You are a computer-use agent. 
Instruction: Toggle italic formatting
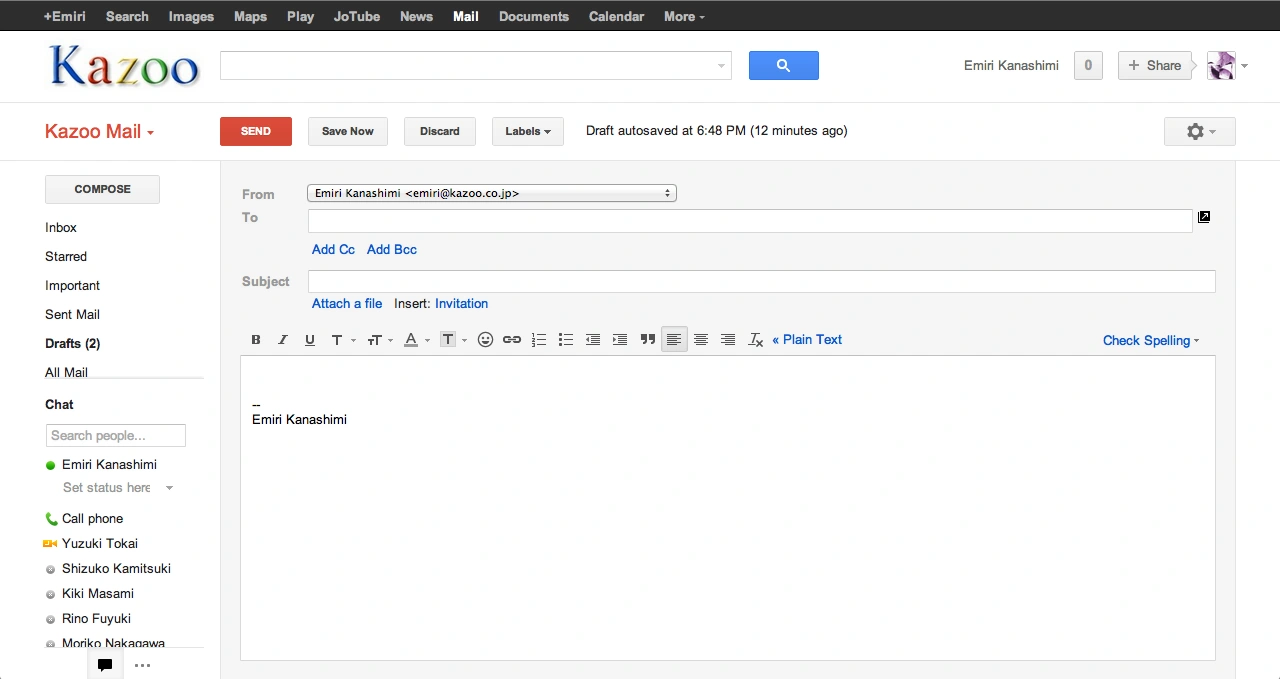point(283,340)
